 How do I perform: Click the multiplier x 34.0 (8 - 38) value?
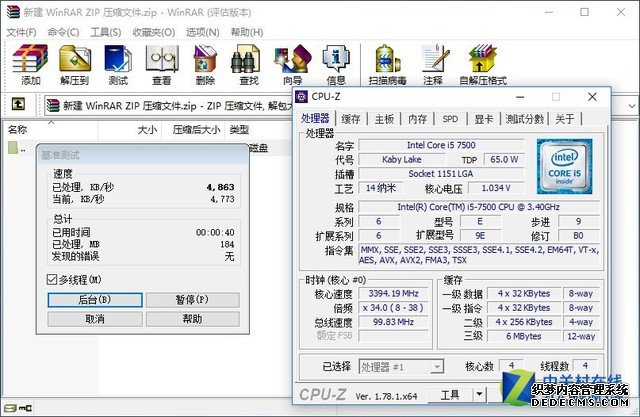point(393,308)
